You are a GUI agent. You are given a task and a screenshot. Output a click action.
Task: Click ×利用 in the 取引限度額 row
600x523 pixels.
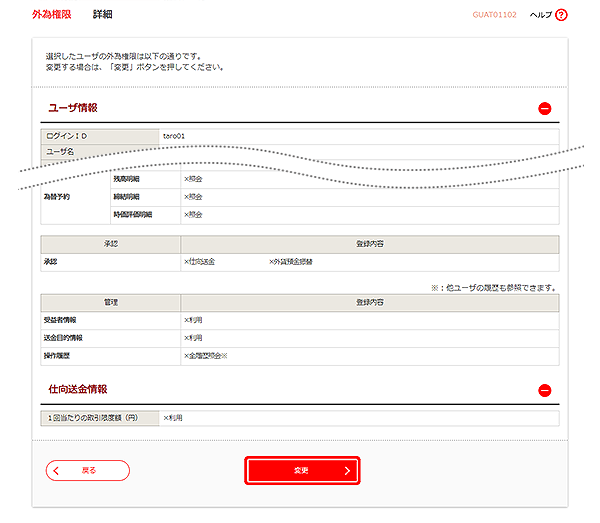click(173, 418)
